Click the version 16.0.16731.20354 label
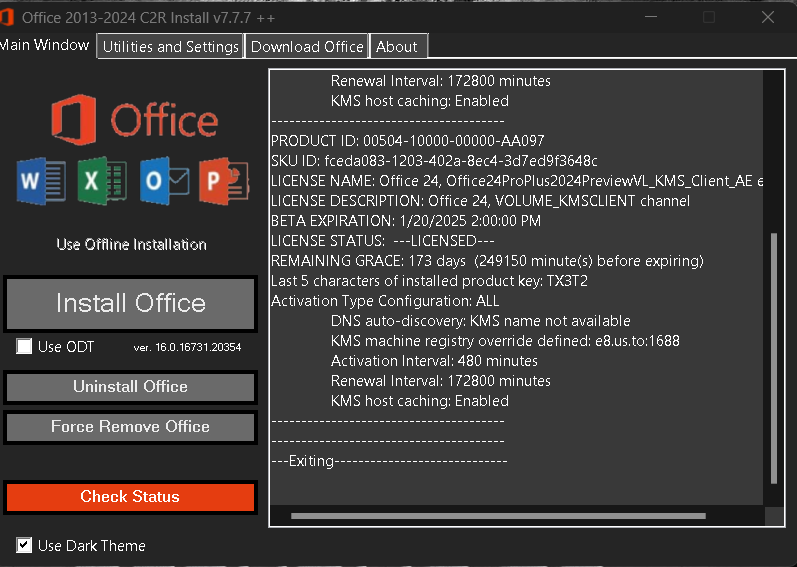Image resolution: width=797 pixels, height=567 pixels. click(x=187, y=347)
